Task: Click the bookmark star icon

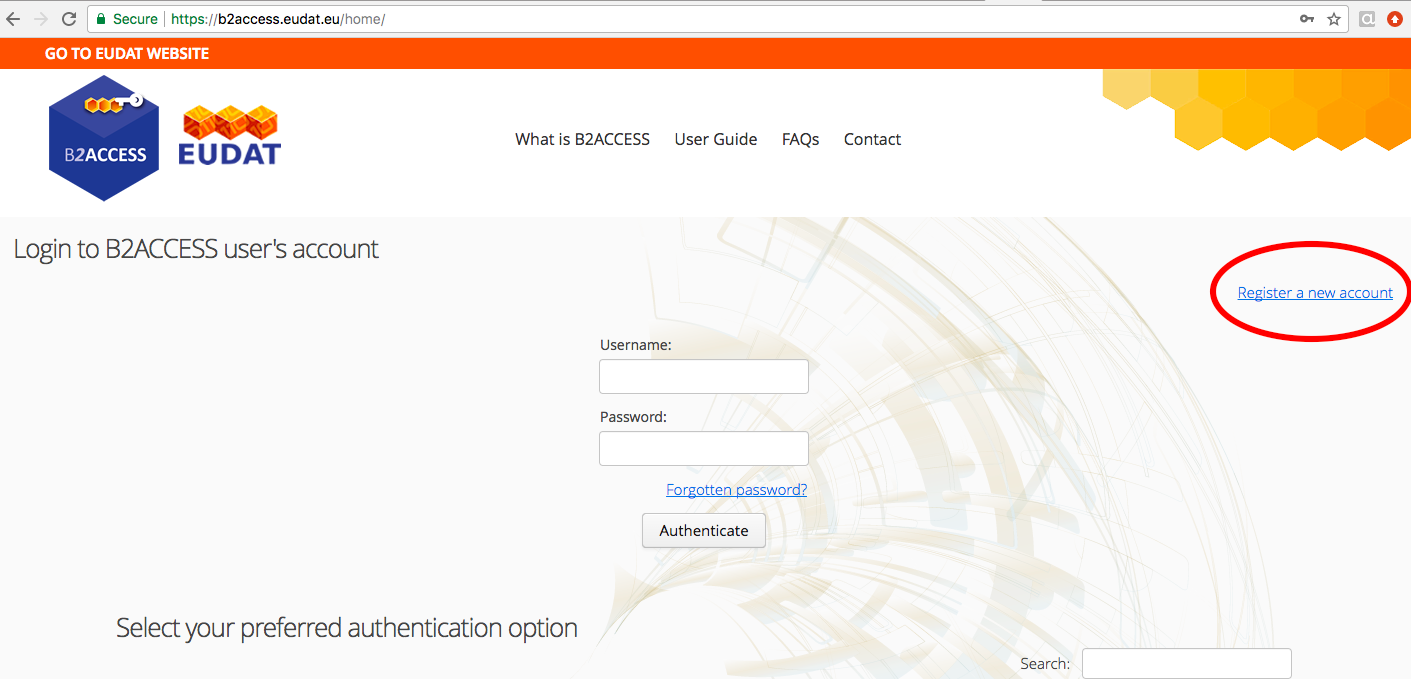Action: point(1334,18)
